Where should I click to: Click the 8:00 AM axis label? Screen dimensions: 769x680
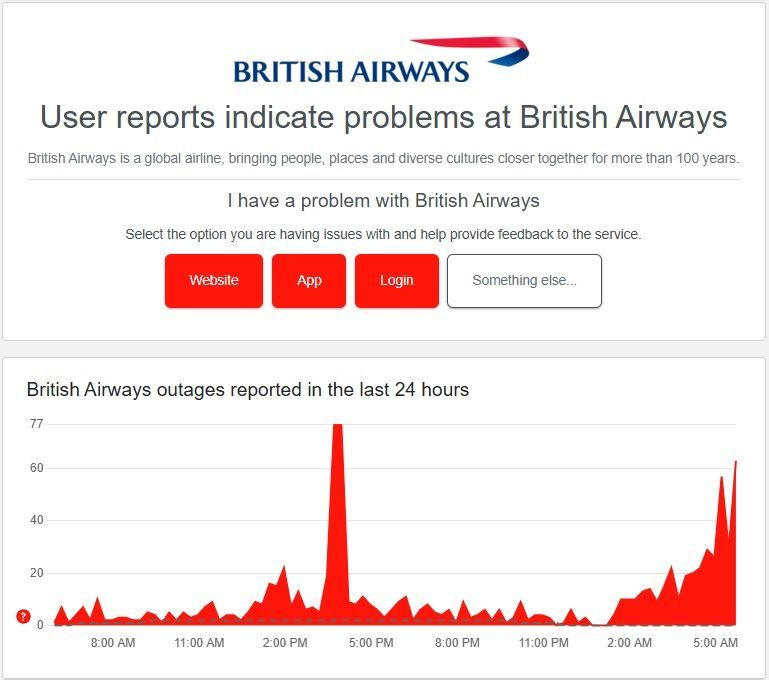pyautogui.click(x=113, y=642)
